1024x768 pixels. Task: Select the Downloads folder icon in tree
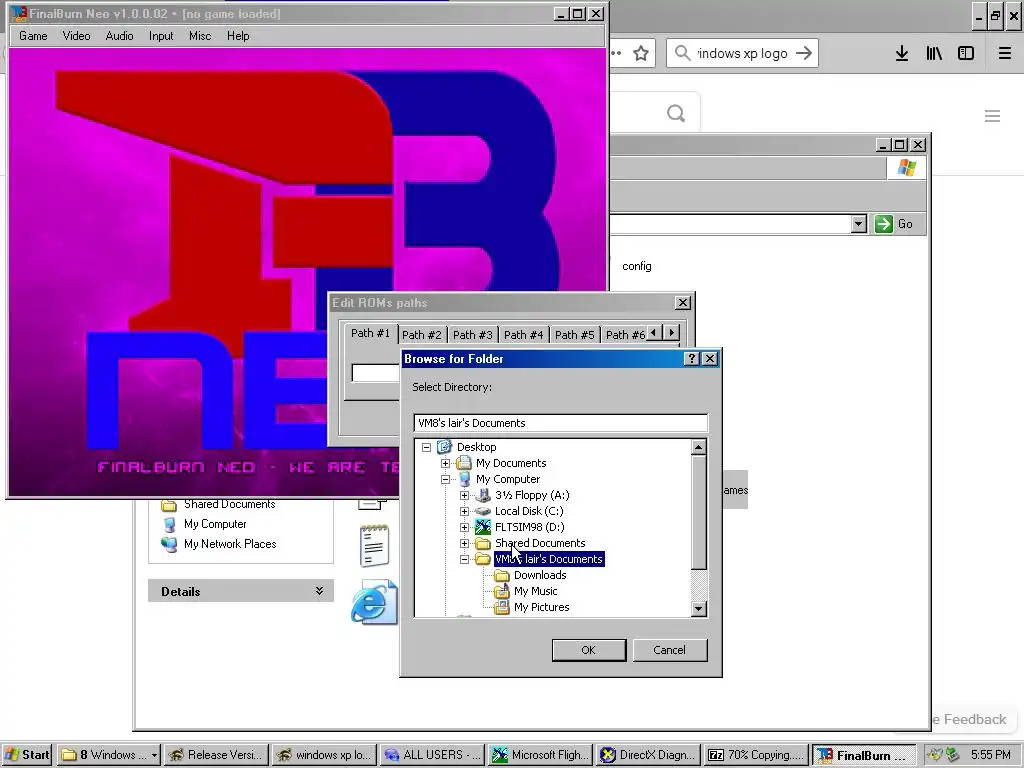click(502, 575)
